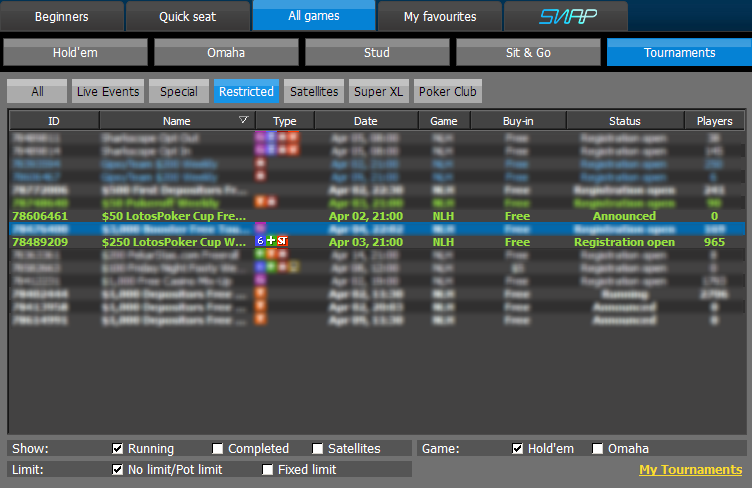Filter by the Satellites filter button
Viewport: 752px width, 488px height.
tap(314, 91)
